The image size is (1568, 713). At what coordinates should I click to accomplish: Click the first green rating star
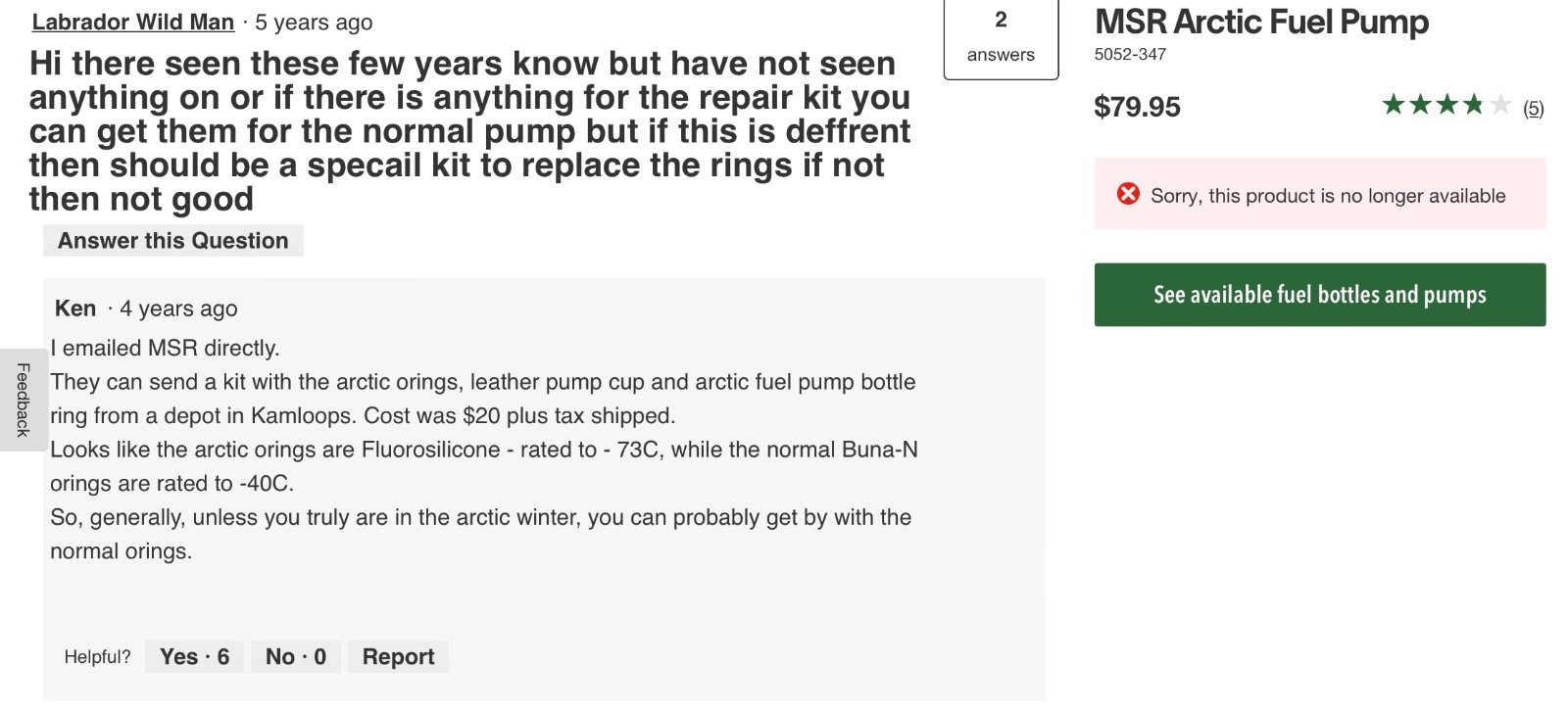click(x=1393, y=105)
